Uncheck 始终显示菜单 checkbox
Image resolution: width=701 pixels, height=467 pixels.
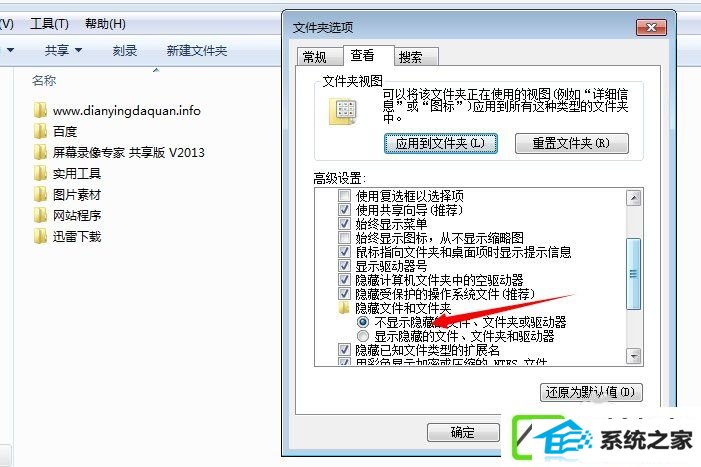pyautogui.click(x=344, y=223)
